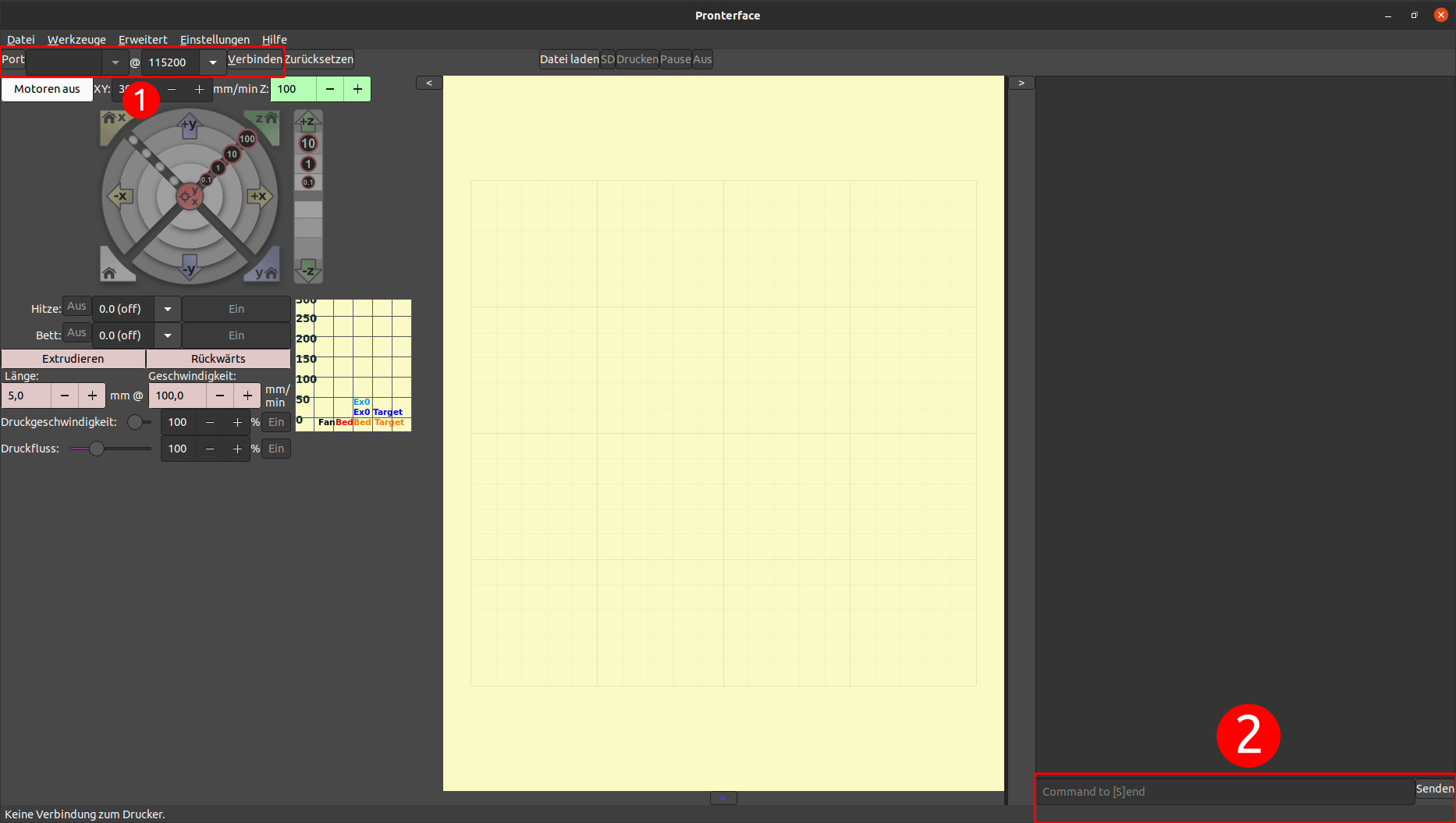Viewport: 1456px width, 823px height.
Task: Raise the Z axis with +z arrow
Action: tap(308, 121)
